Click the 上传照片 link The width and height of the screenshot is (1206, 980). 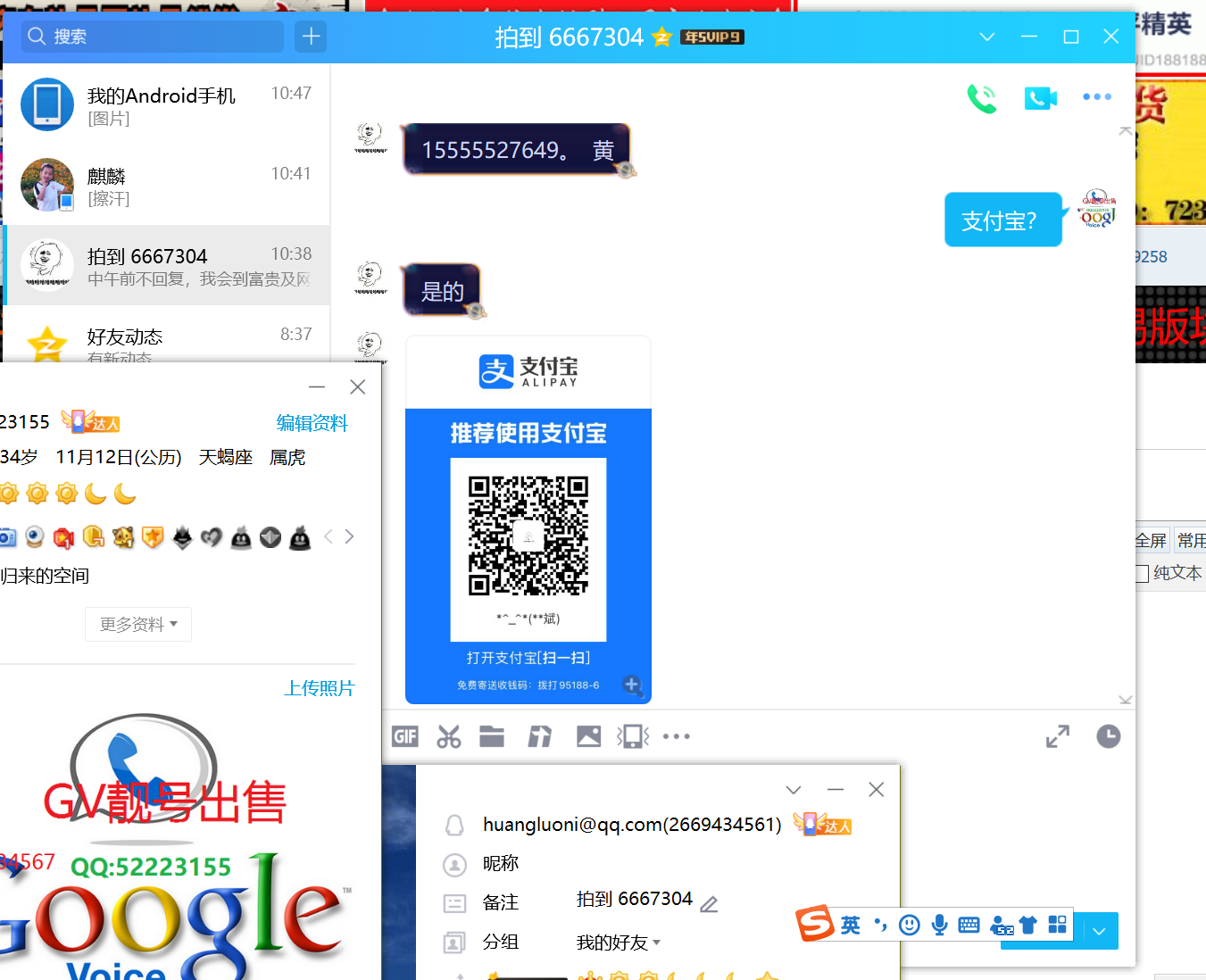tap(320, 688)
